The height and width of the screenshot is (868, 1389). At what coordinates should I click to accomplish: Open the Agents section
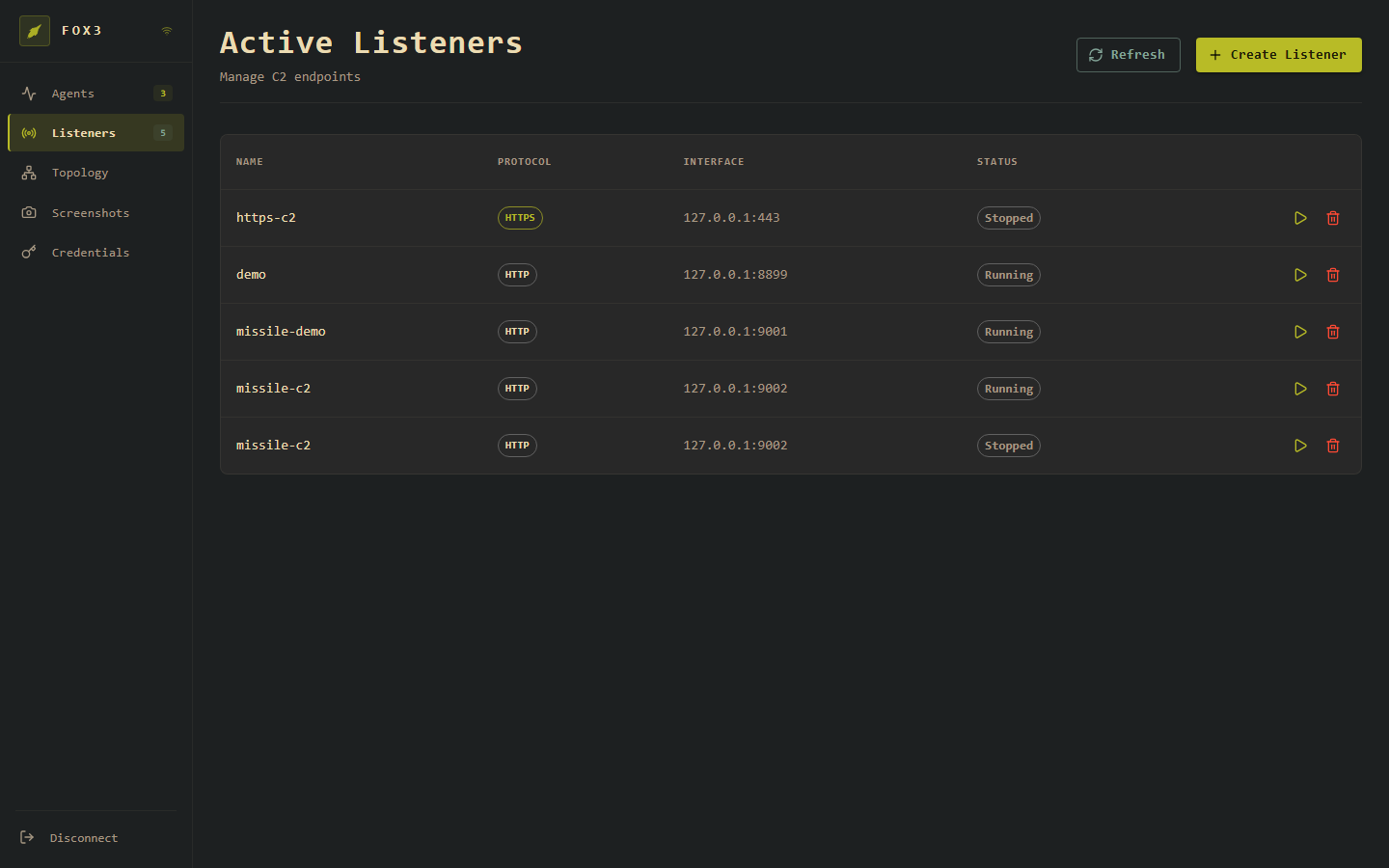95,94
